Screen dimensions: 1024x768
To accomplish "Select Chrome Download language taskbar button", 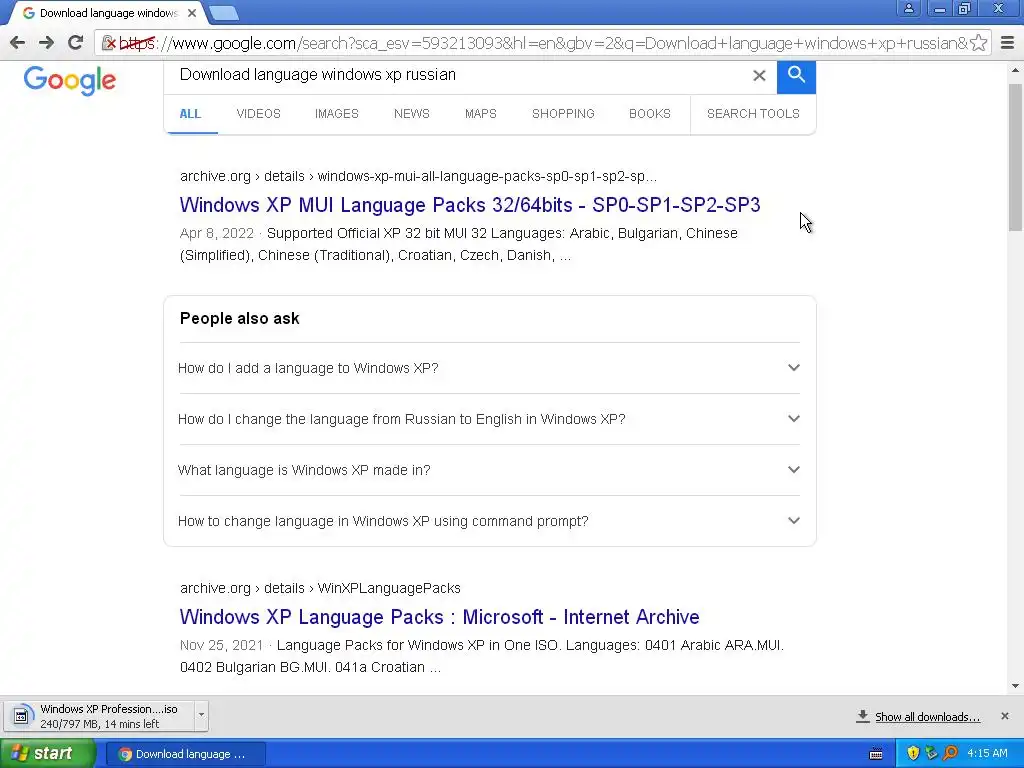I will 185,754.
